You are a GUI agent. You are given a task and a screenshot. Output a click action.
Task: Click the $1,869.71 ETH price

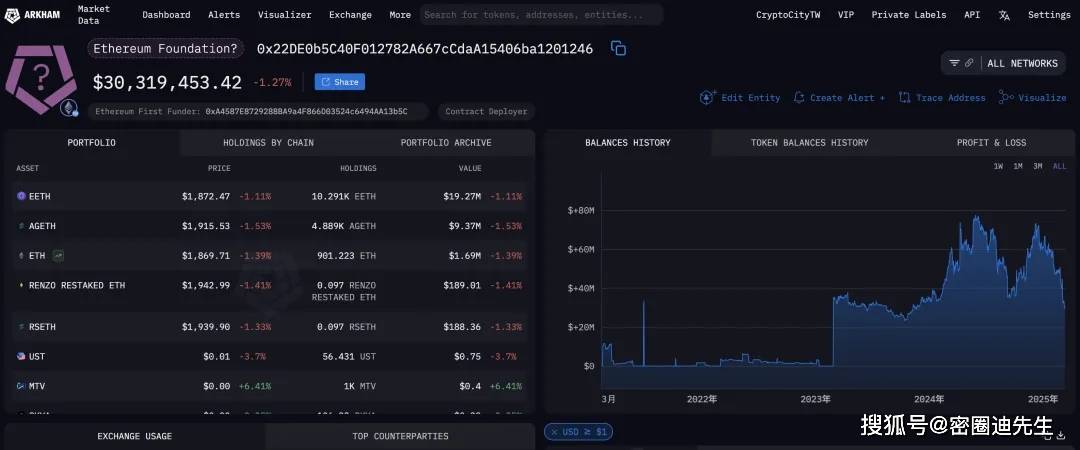[x=206, y=256]
